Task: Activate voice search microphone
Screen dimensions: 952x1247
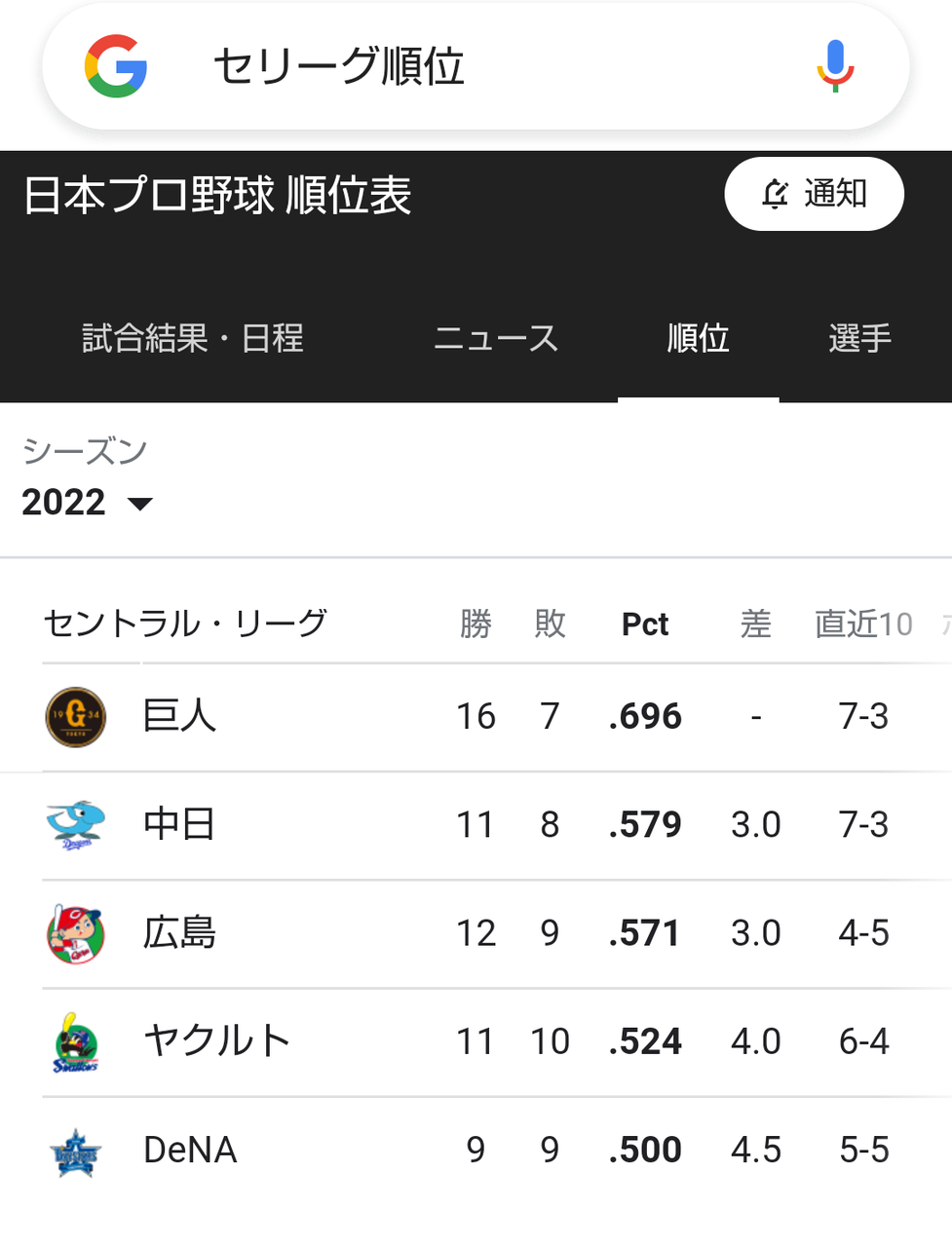Action: click(x=834, y=66)
